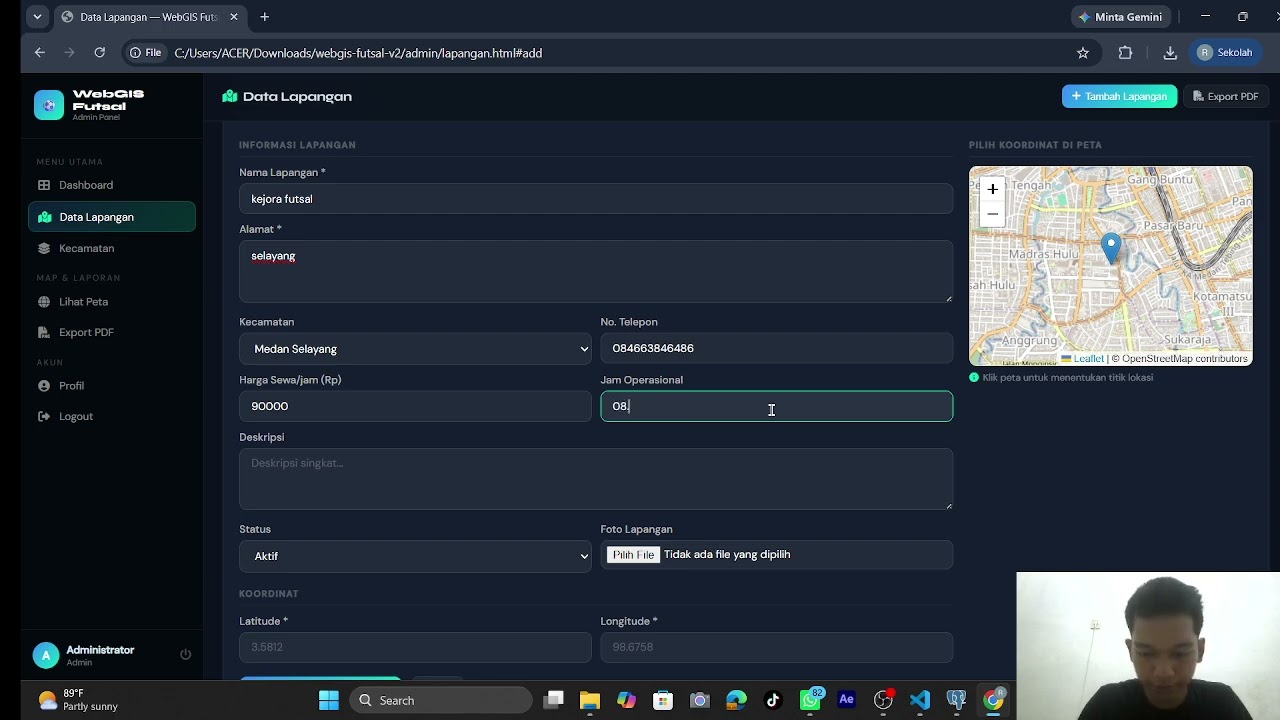Click Pilih File to upload photo
The height and width of the screenshot is (720, 1280).
(633, 555)
